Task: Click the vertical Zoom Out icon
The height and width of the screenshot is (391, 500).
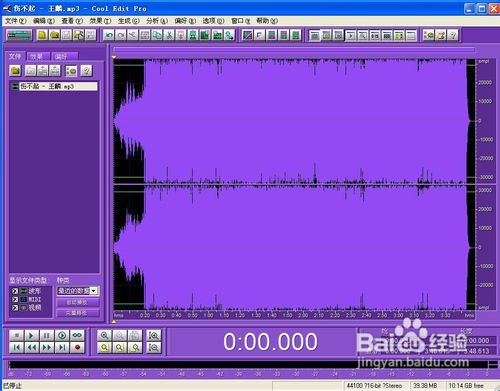Action: (x=154, y=348)
